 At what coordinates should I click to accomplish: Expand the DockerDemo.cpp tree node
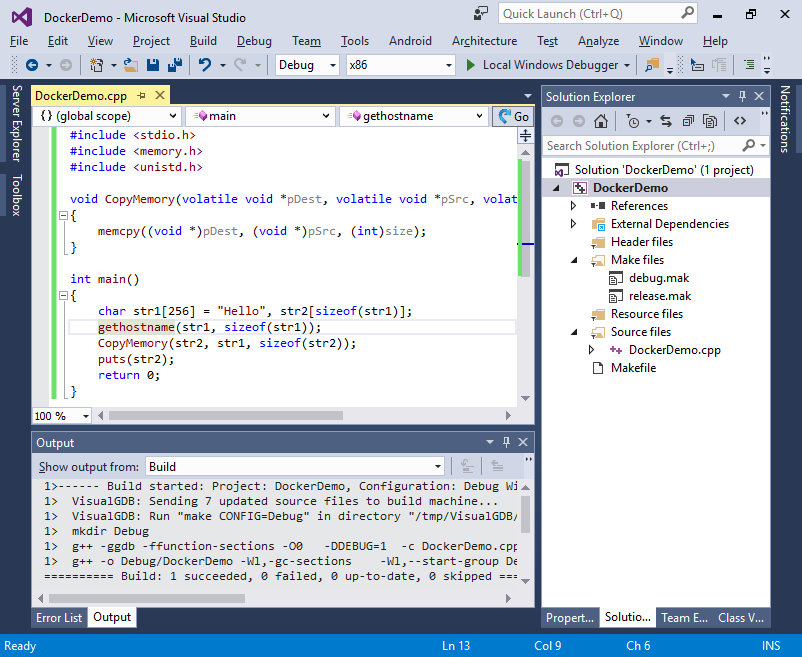591,350
